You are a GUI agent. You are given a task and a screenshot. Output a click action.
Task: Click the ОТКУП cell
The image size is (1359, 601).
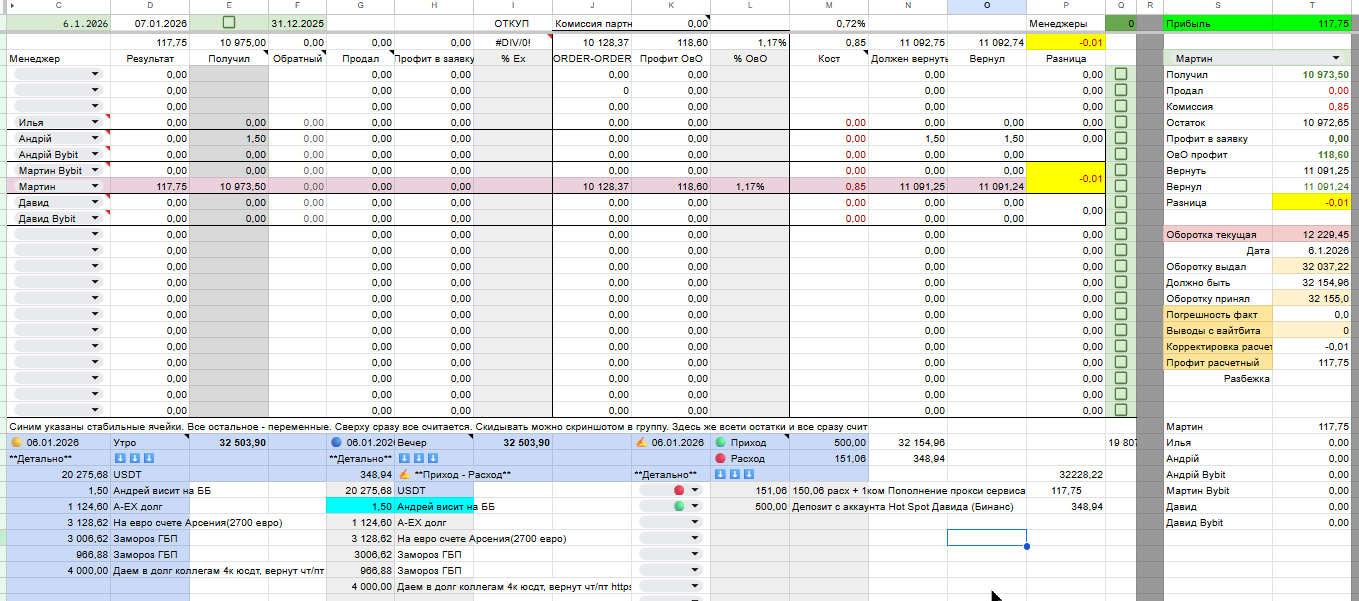(x=513, y=22)
